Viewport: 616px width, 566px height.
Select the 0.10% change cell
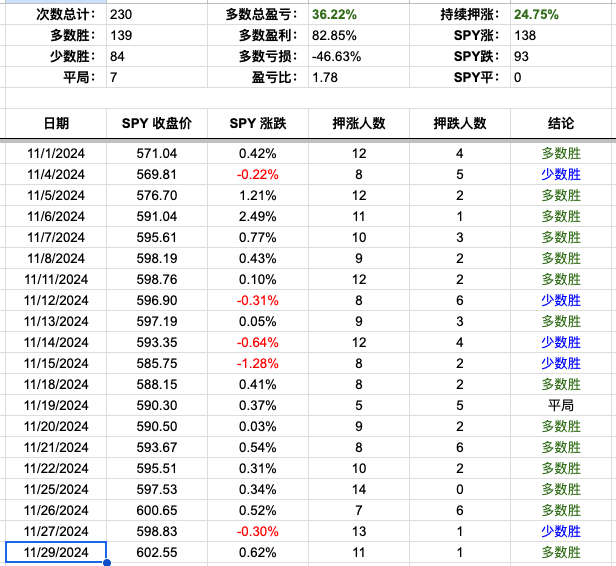pyautogui.click(x=258, y=279)
